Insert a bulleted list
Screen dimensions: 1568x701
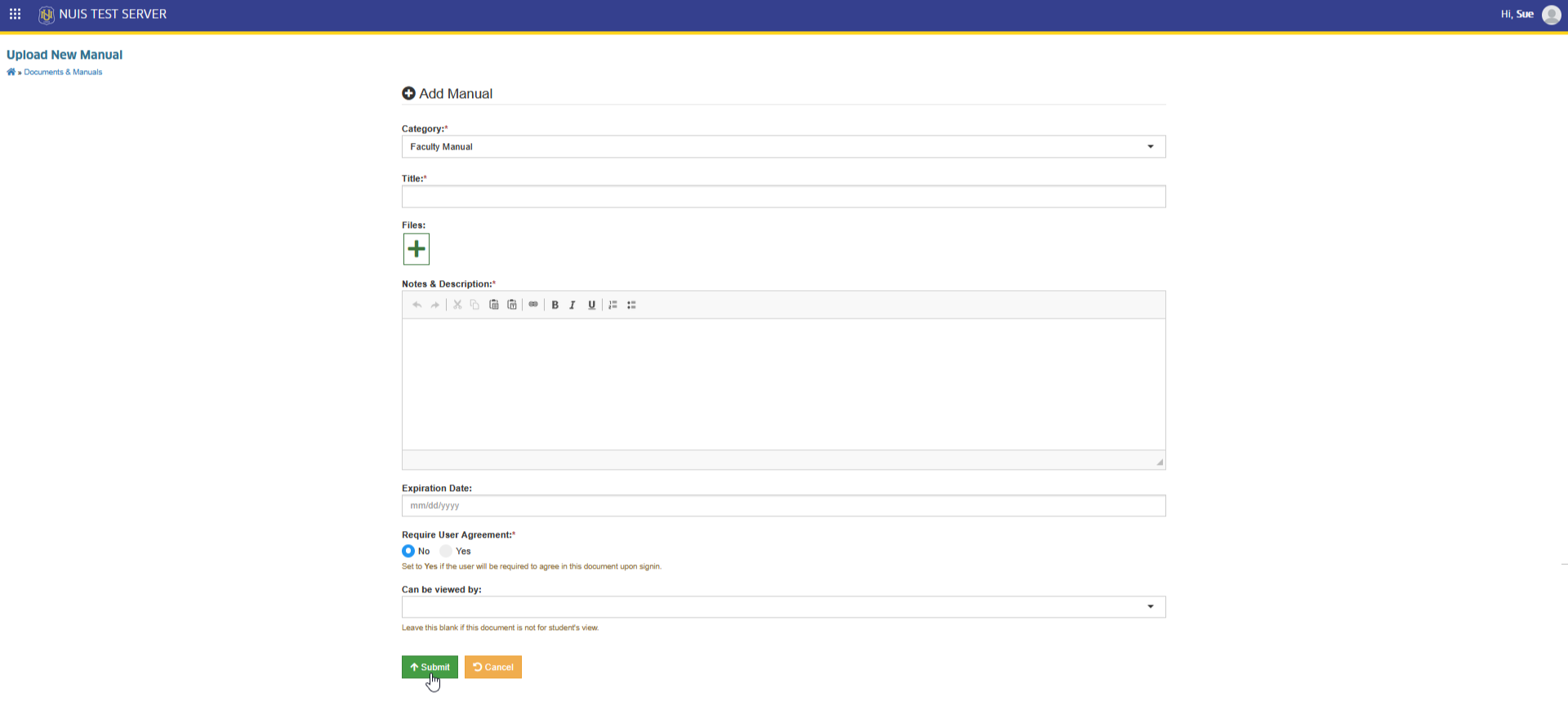pyautogui.click(x=631, y=305)
